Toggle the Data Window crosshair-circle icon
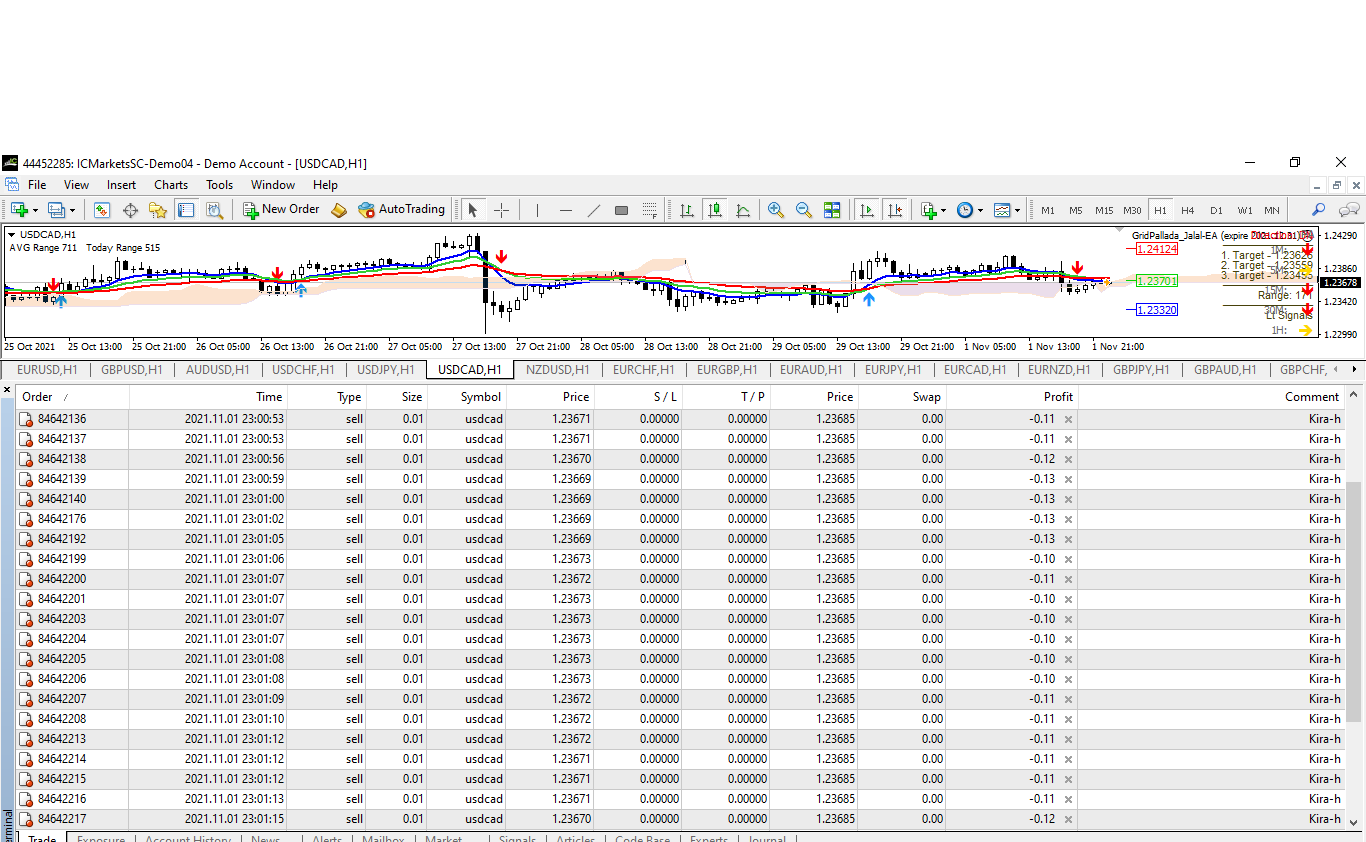Viewport: 1366px width, 842px height. (130, 210)
